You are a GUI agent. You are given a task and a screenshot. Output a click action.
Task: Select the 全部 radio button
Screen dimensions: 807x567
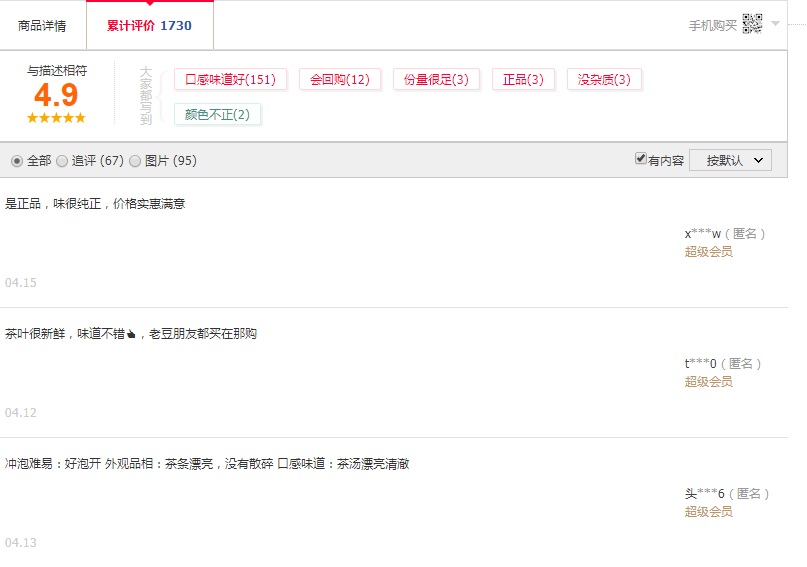coord(17,162)
